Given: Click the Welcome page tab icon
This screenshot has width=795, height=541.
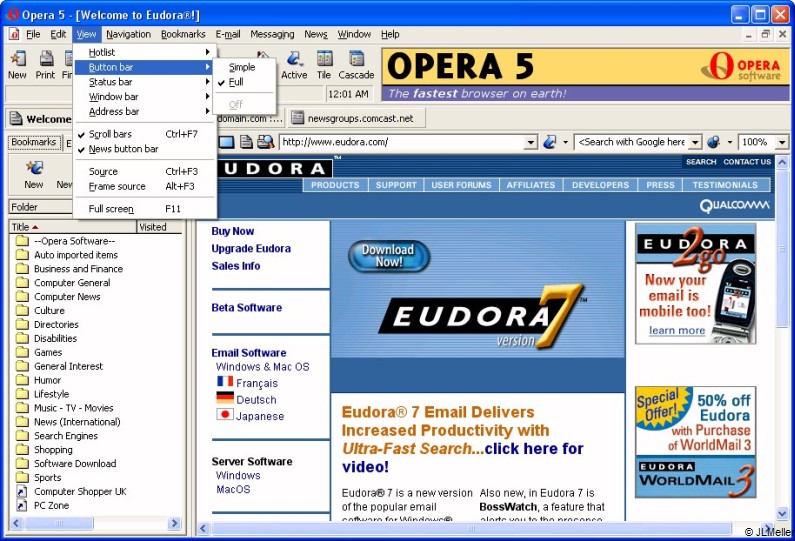Looking at the screenshot, I should tap(16, 119).
